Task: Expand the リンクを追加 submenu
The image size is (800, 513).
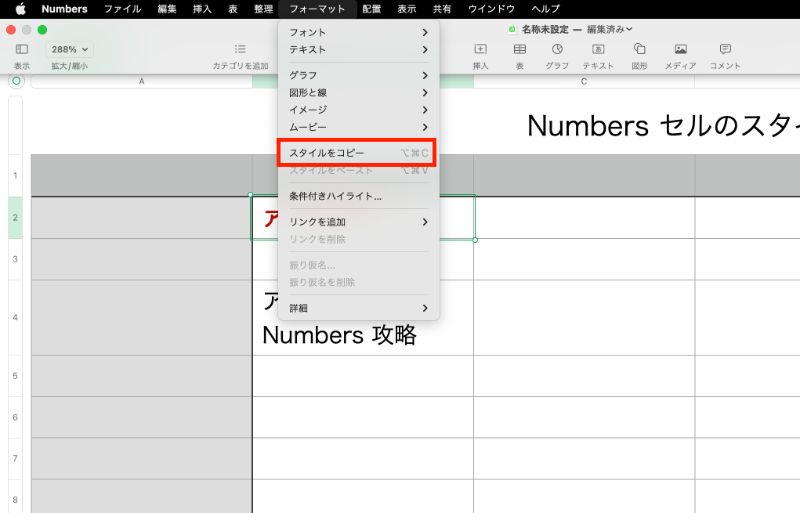Action: (x=358, y=222)
